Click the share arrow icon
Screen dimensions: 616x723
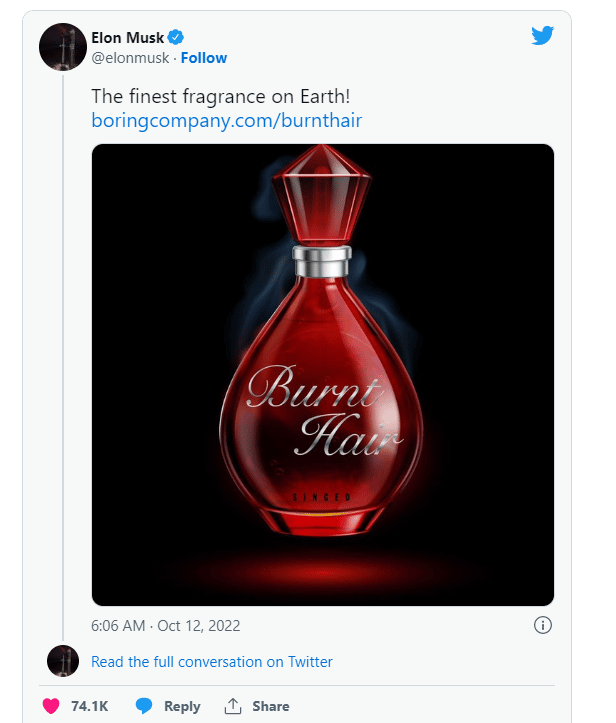pyautogui.click(x=233, y=706)
